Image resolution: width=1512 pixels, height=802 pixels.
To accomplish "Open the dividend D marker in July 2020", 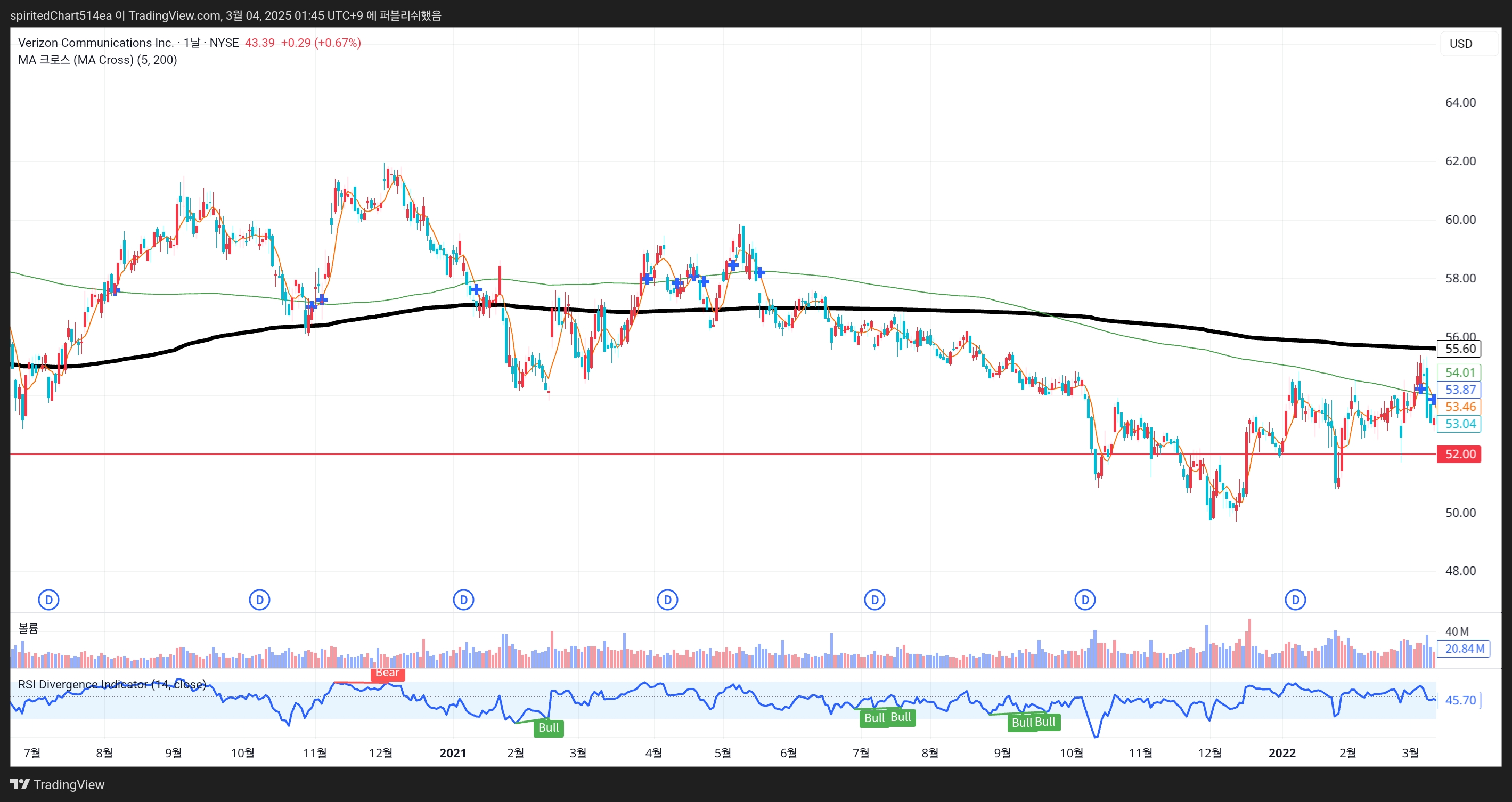I will 48,600.
